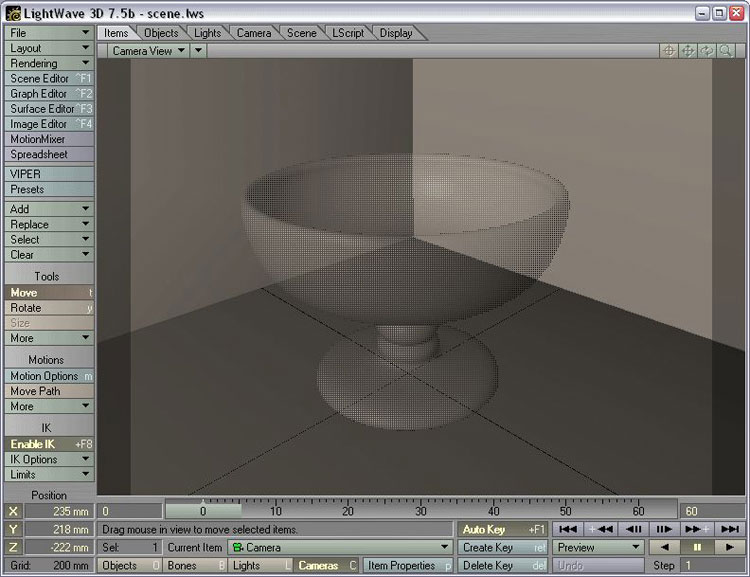Click the viewport pan/move icon
750x577 pixels.
tap(688, 51)
